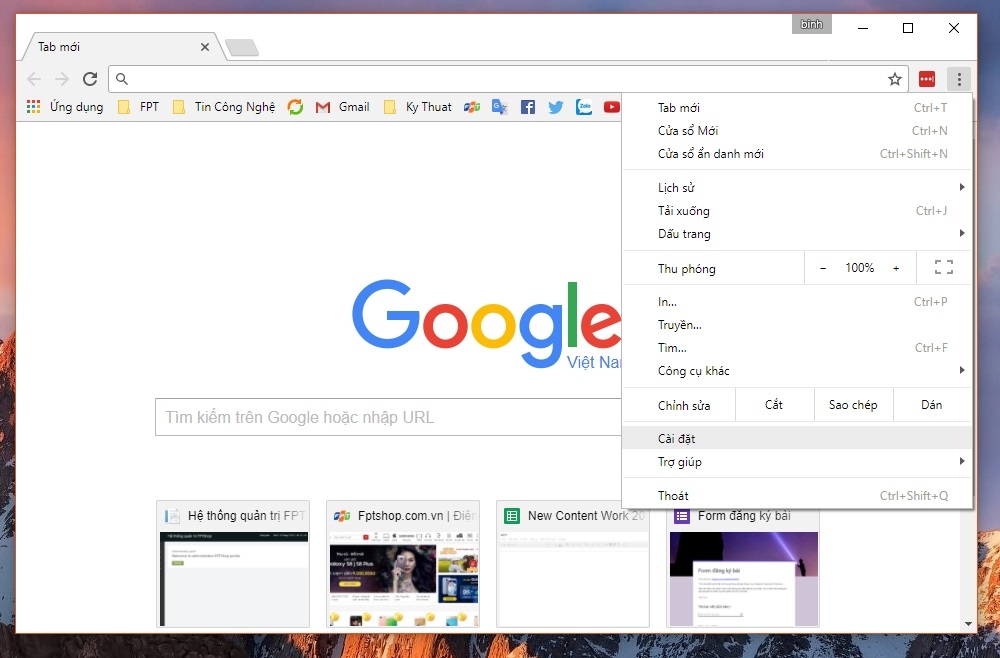Choose Cửa sổ Mới menu entry
Viewport: 1000px width, 658px height.
(x=797, y=130)
